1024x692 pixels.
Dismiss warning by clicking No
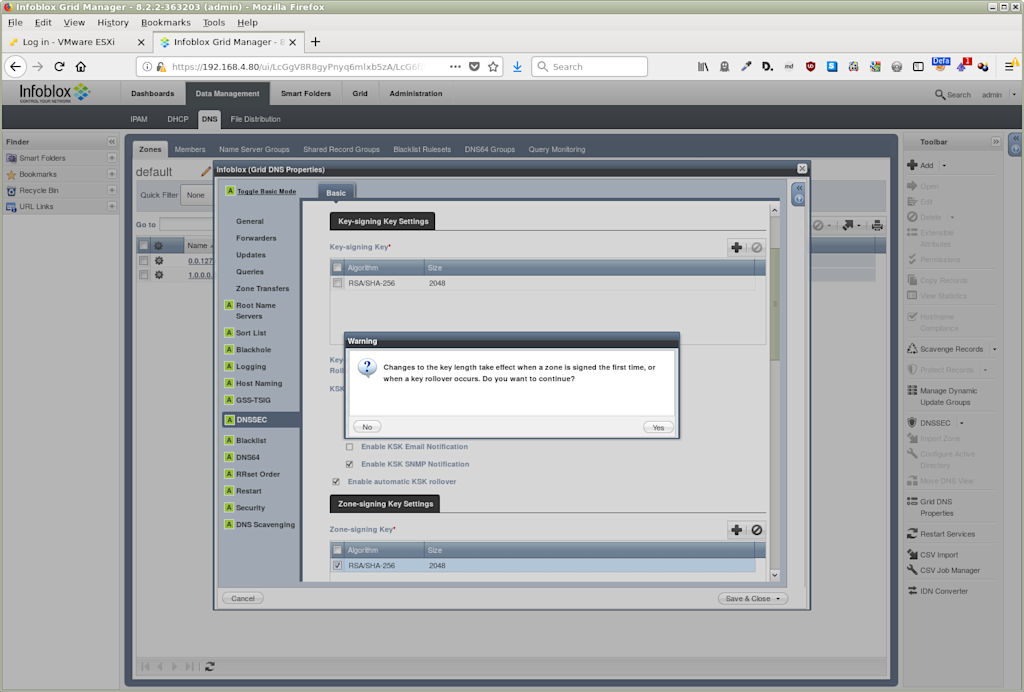point(367,427)
